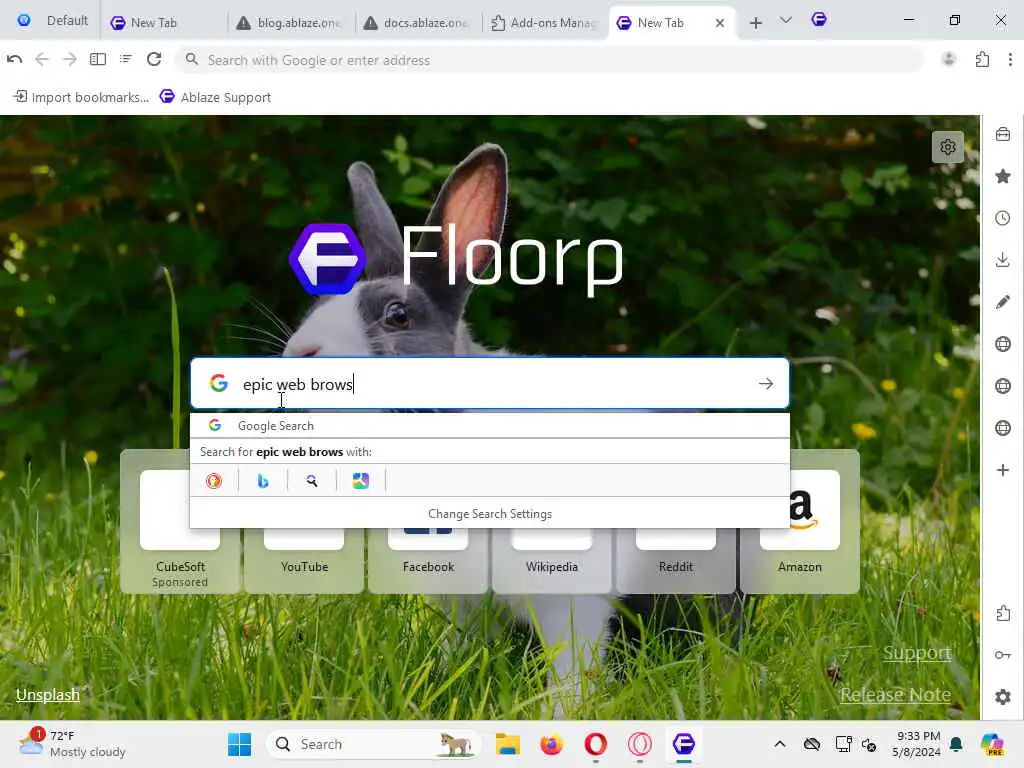
Task: Open Change Search Settings
Action: pos(490,514)
